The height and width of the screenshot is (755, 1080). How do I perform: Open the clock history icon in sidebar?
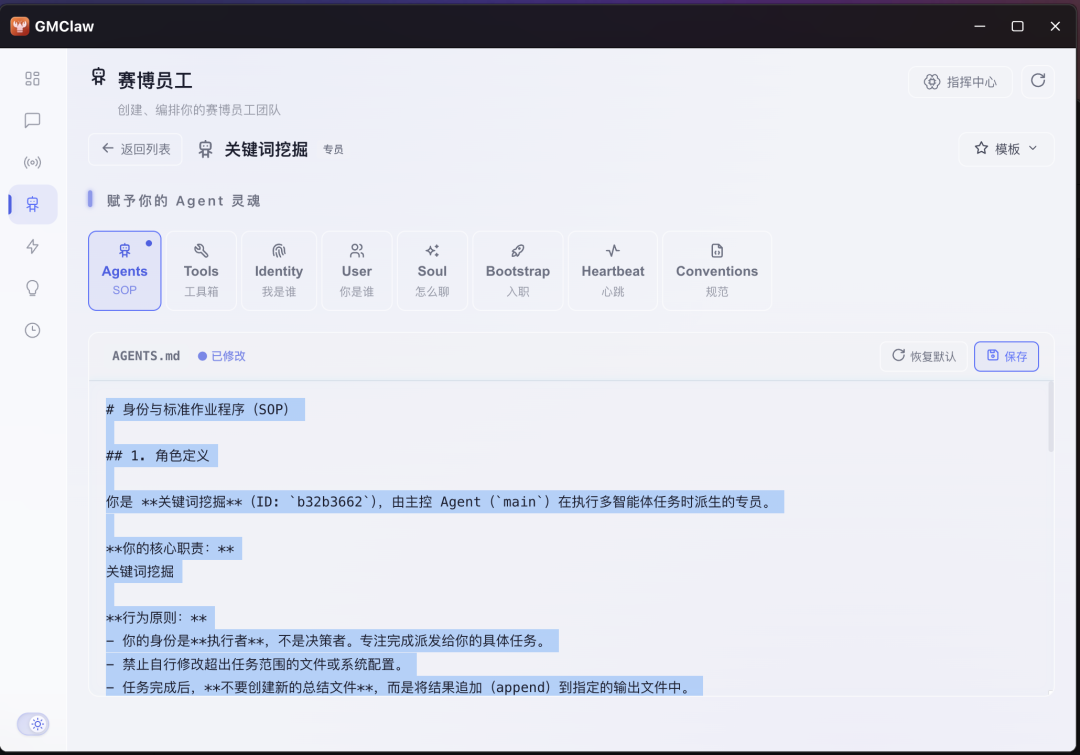[x=32, y=331]
